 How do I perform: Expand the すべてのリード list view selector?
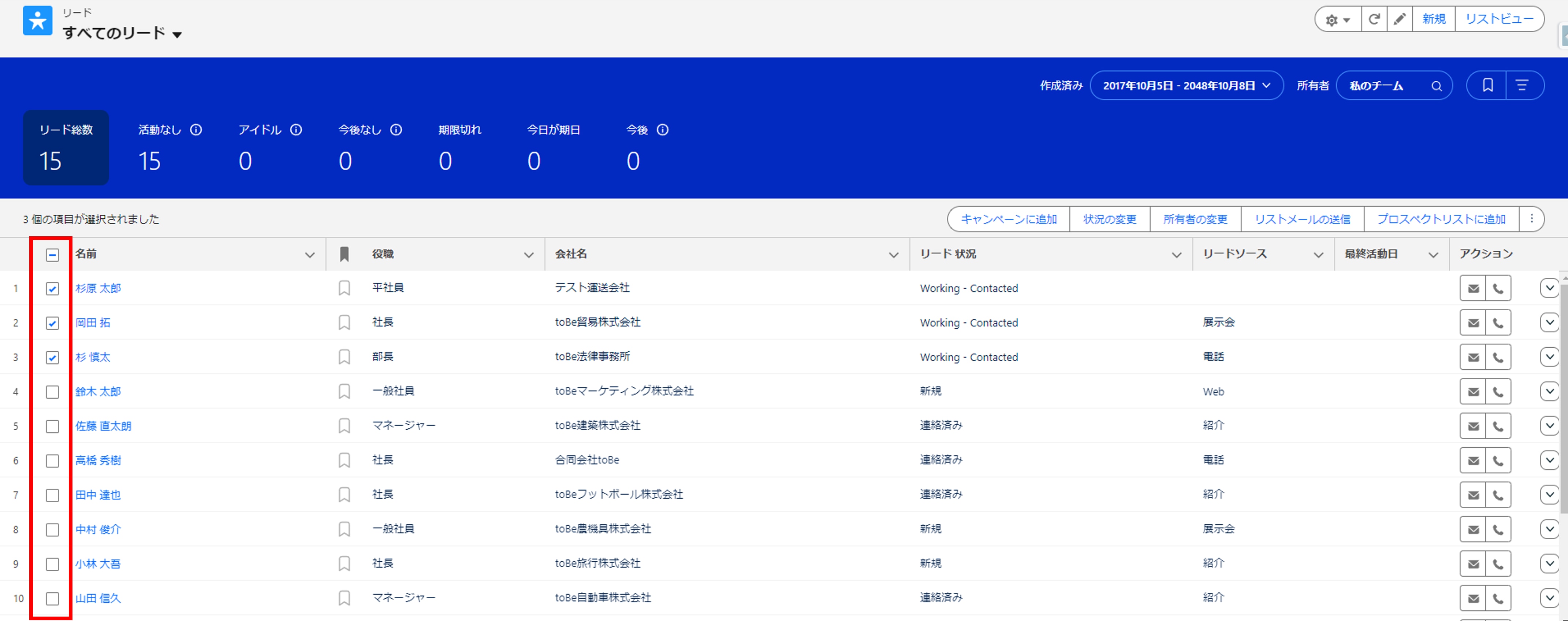[x=176, y=35]
